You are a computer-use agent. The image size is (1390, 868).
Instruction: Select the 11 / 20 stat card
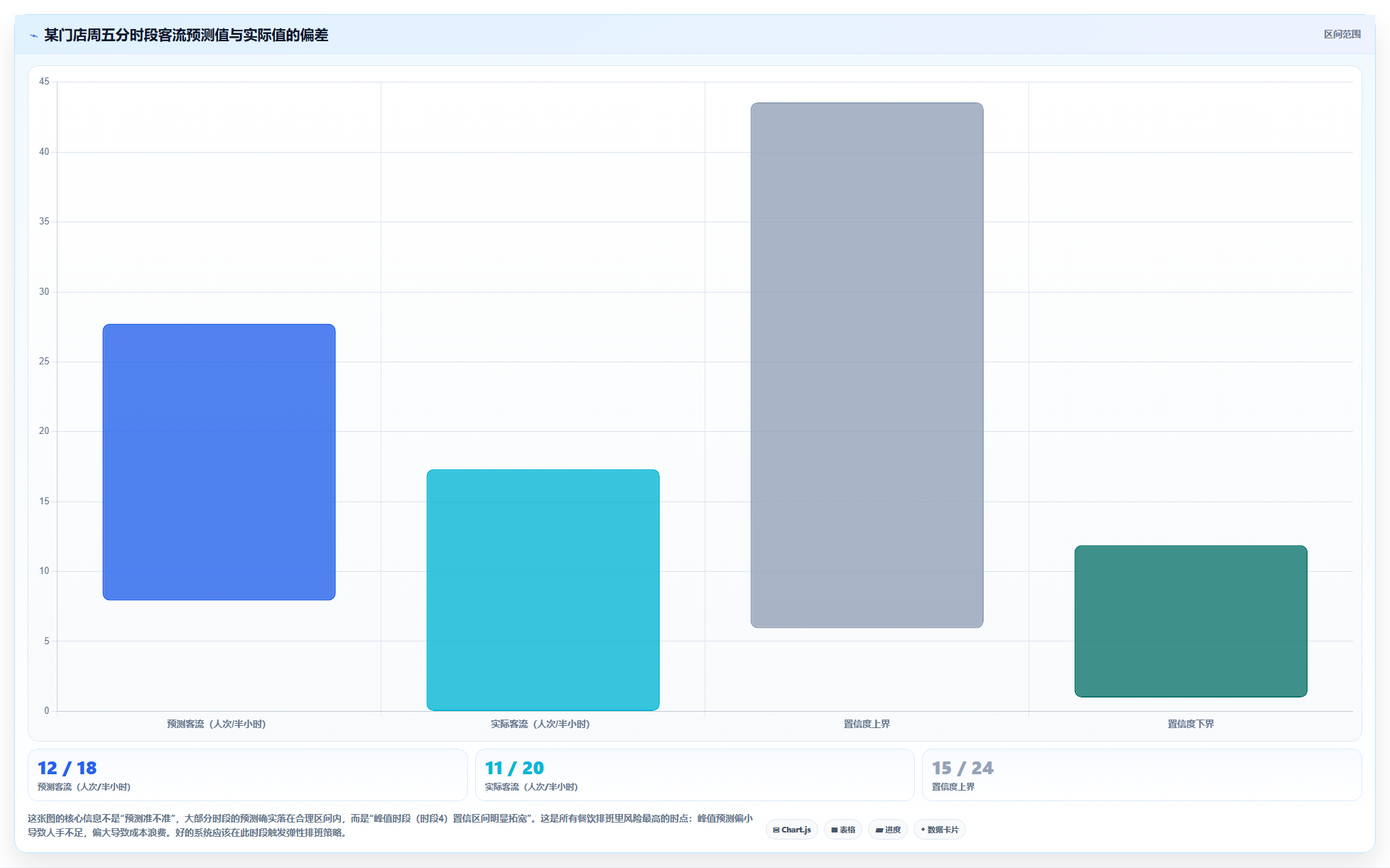[694, 775]
